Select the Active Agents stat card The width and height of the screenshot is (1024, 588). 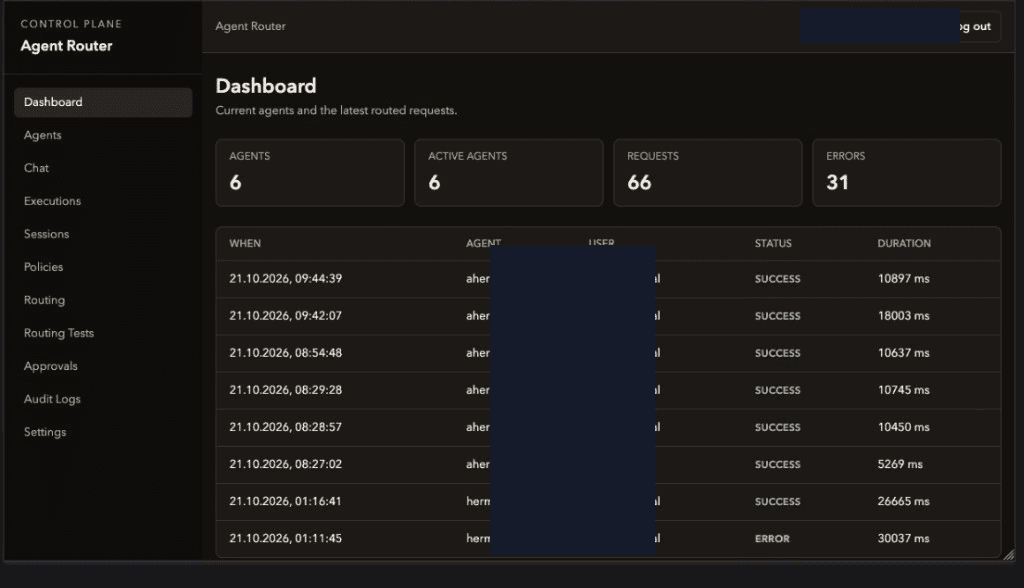(509, 173)
